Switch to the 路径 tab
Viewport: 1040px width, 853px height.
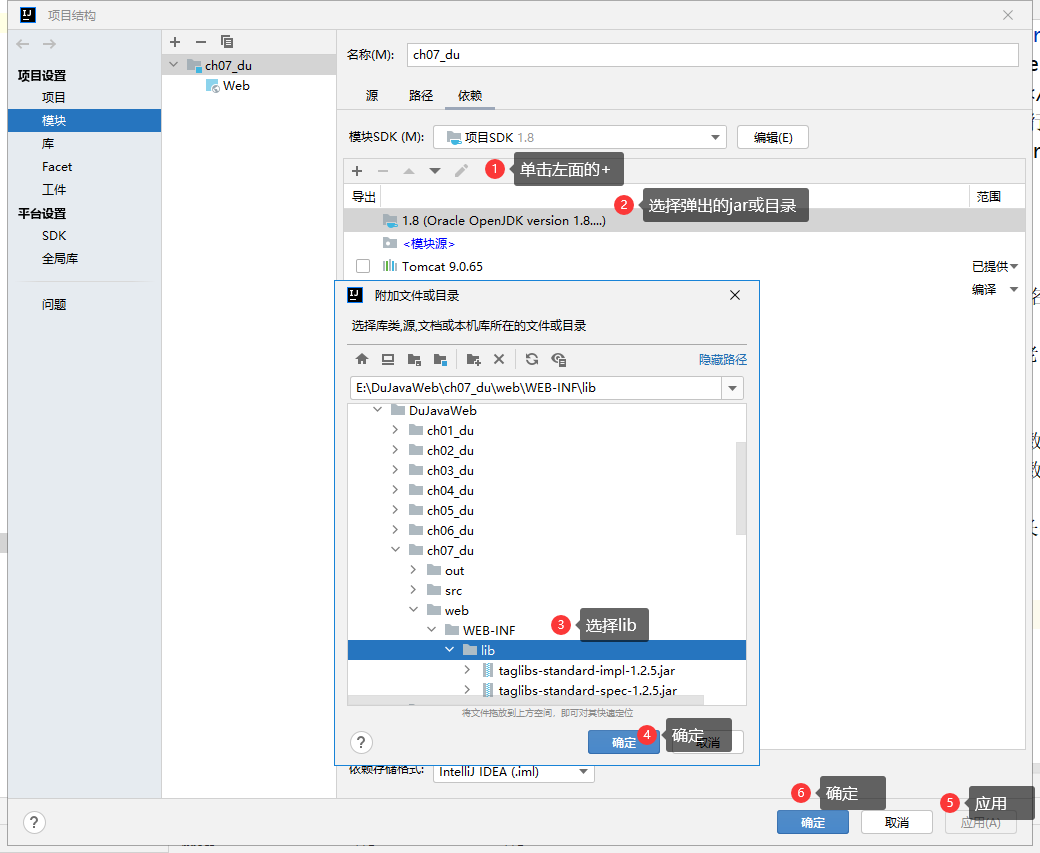pyautogui.click(x=421, y=96)
